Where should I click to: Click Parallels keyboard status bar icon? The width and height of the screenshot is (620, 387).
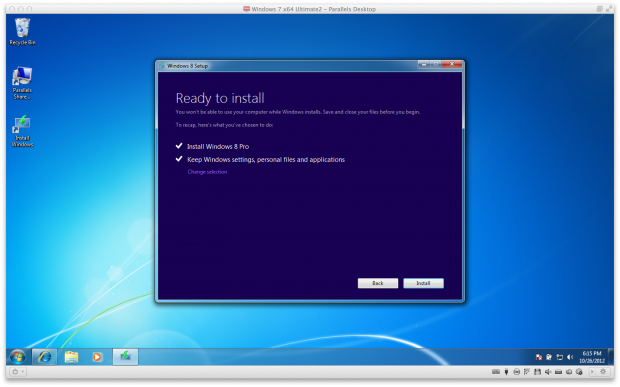click(496, 372)
